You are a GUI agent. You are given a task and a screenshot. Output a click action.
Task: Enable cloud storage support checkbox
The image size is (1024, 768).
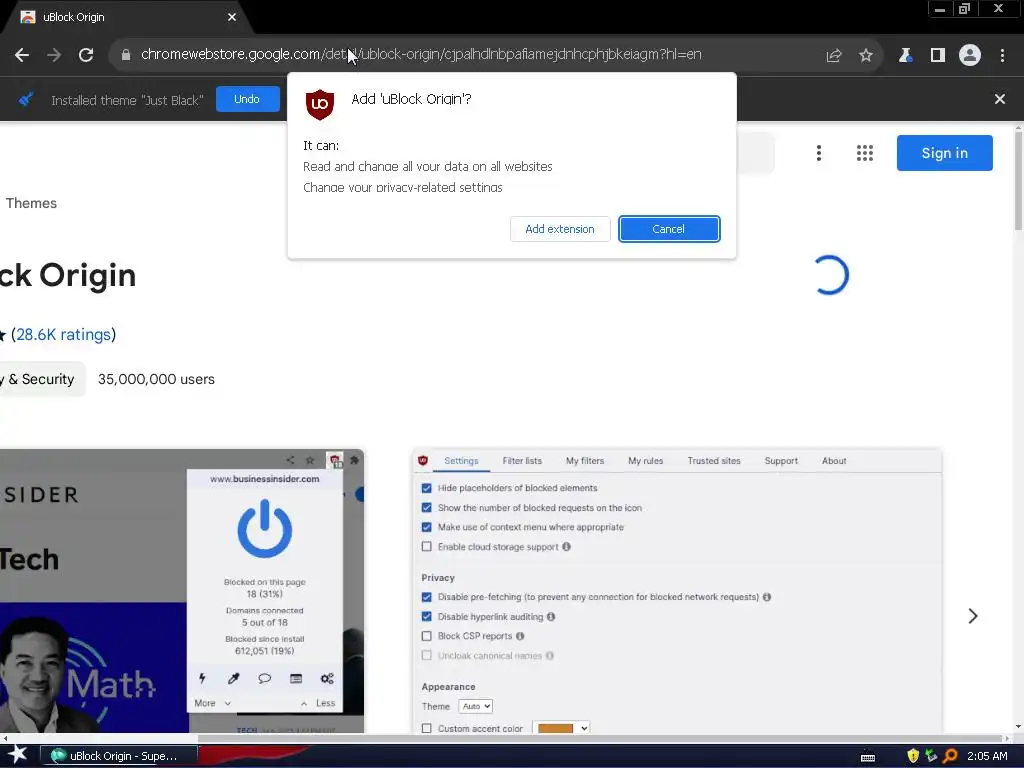click(426, 547)
